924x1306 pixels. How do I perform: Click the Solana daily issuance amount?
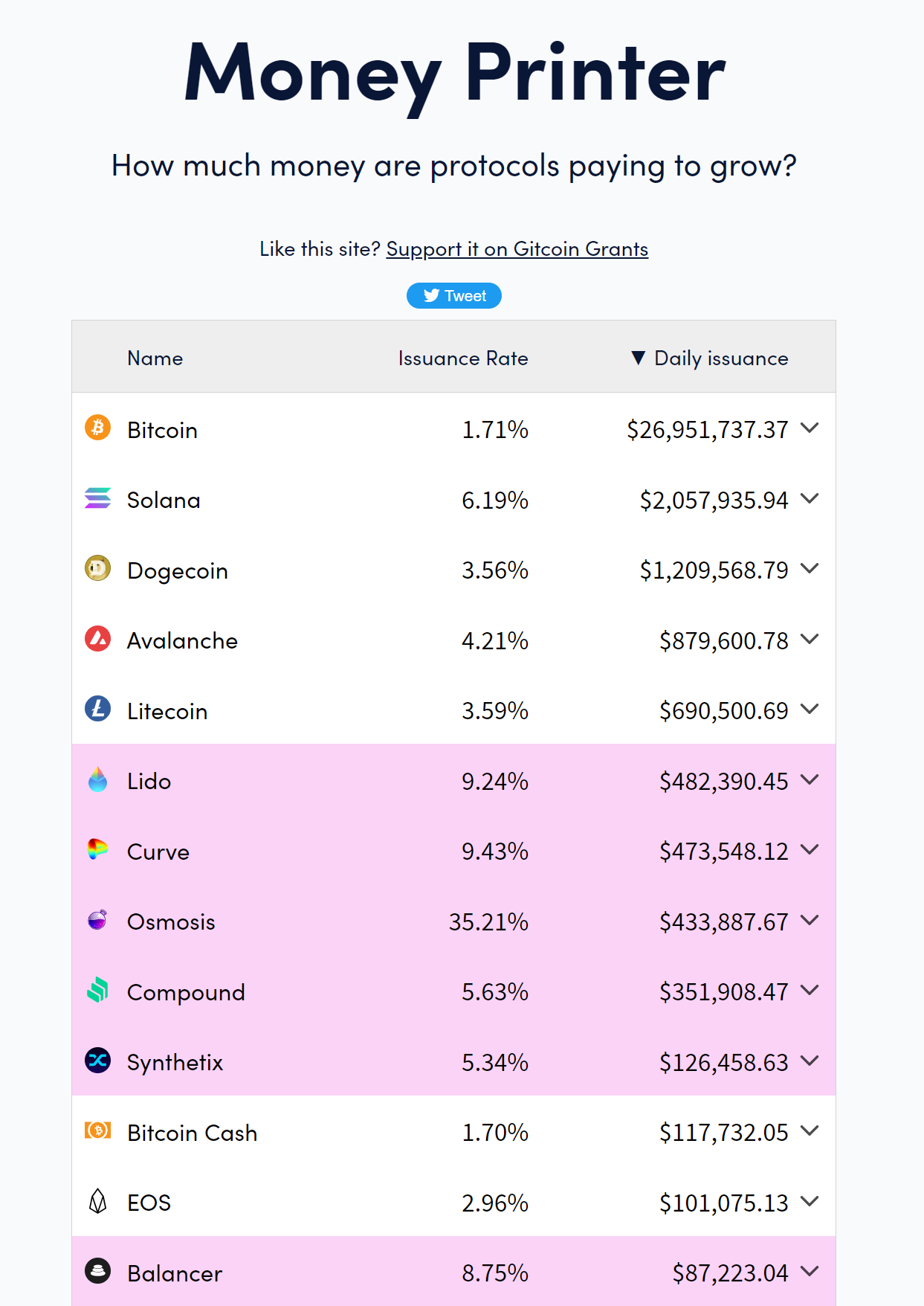coord(714,501)
